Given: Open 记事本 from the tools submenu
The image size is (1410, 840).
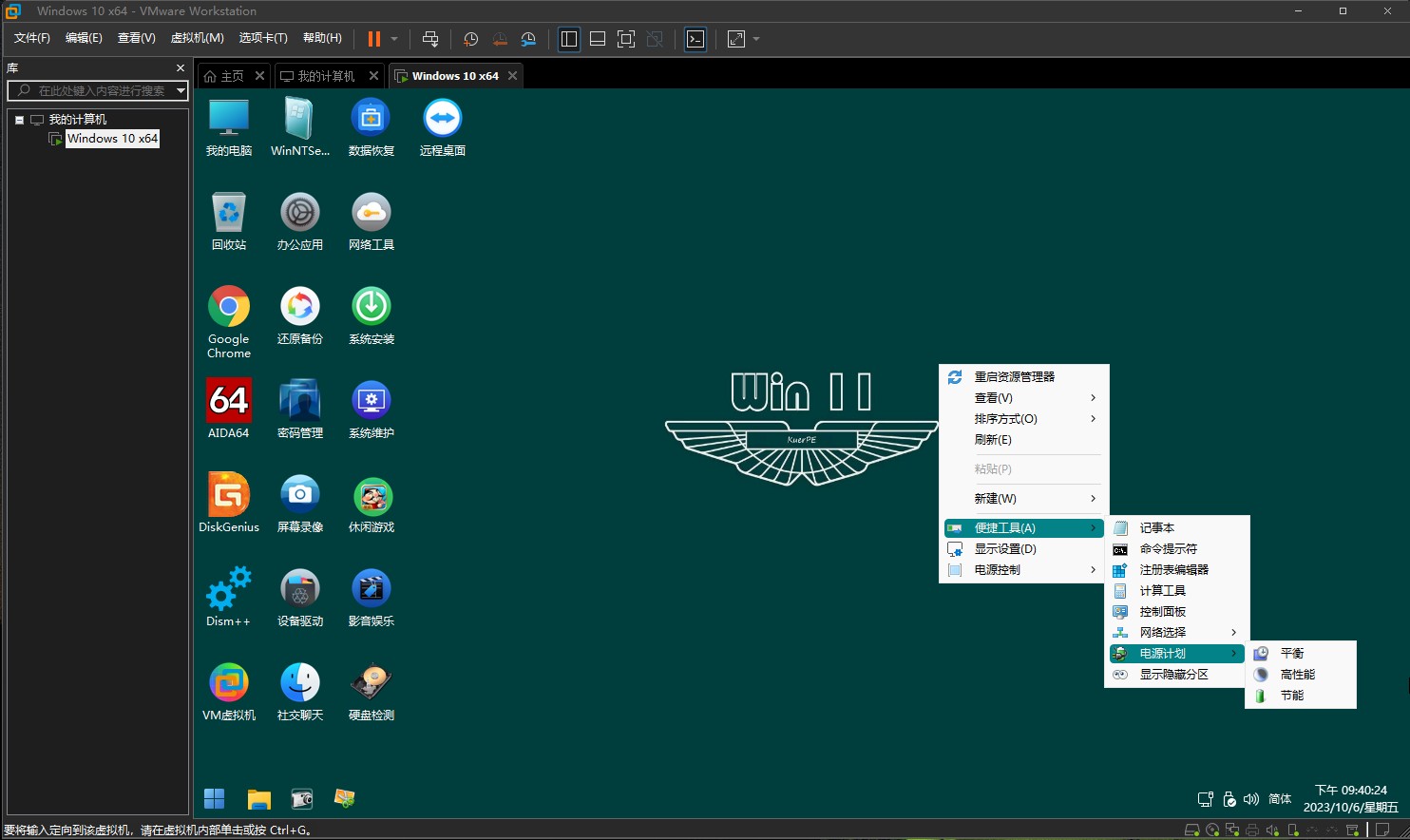Looking at the screenshot, I should (x=1176, y=528).
